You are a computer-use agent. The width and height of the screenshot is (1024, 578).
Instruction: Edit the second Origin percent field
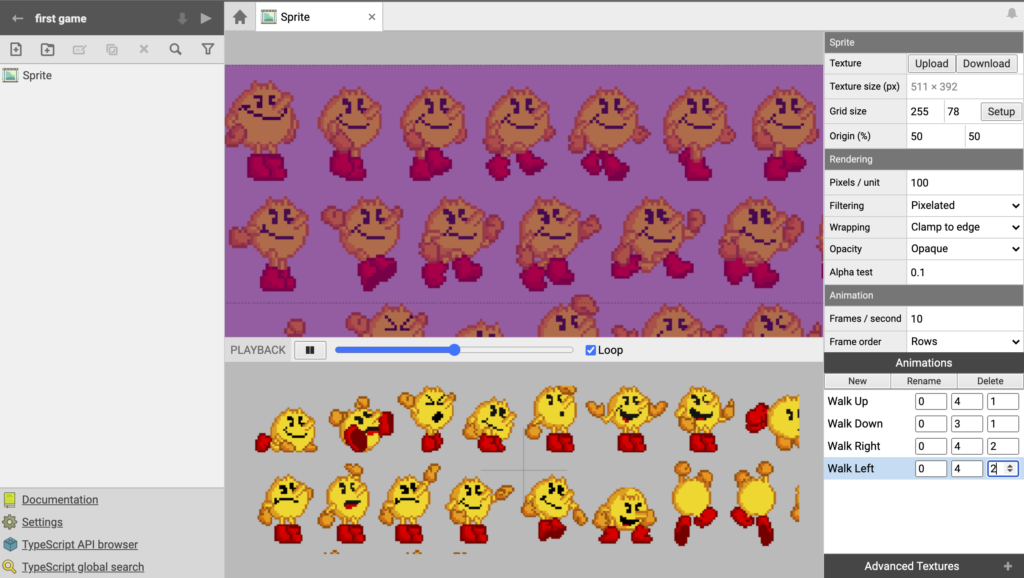tap(994, 136)
